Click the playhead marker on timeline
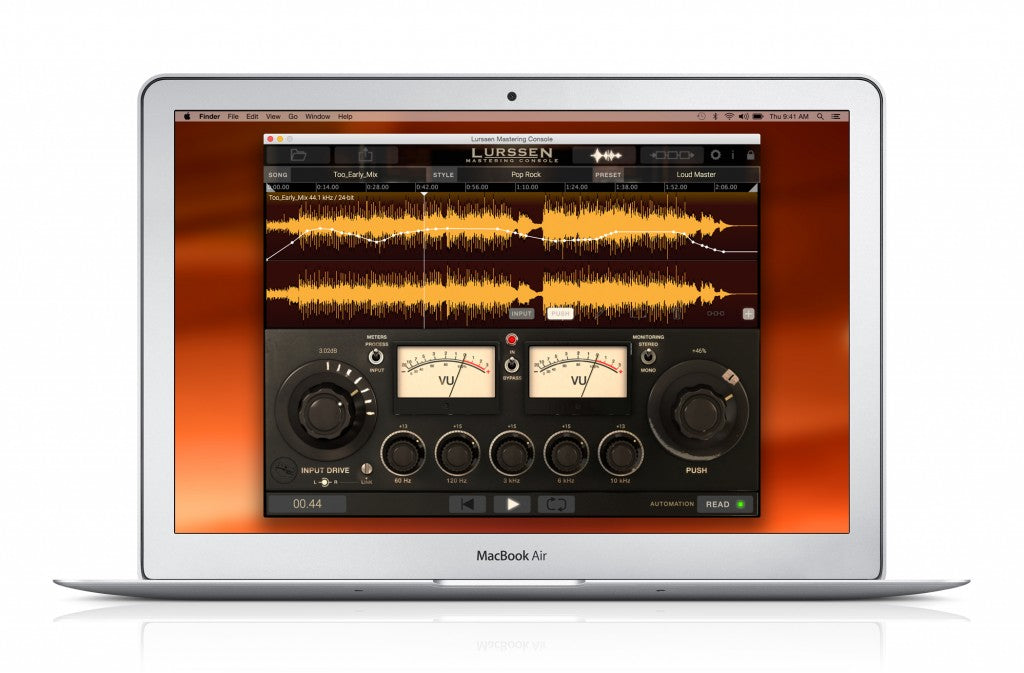Viewport: 1024px width, 673px height. point(424,194)
